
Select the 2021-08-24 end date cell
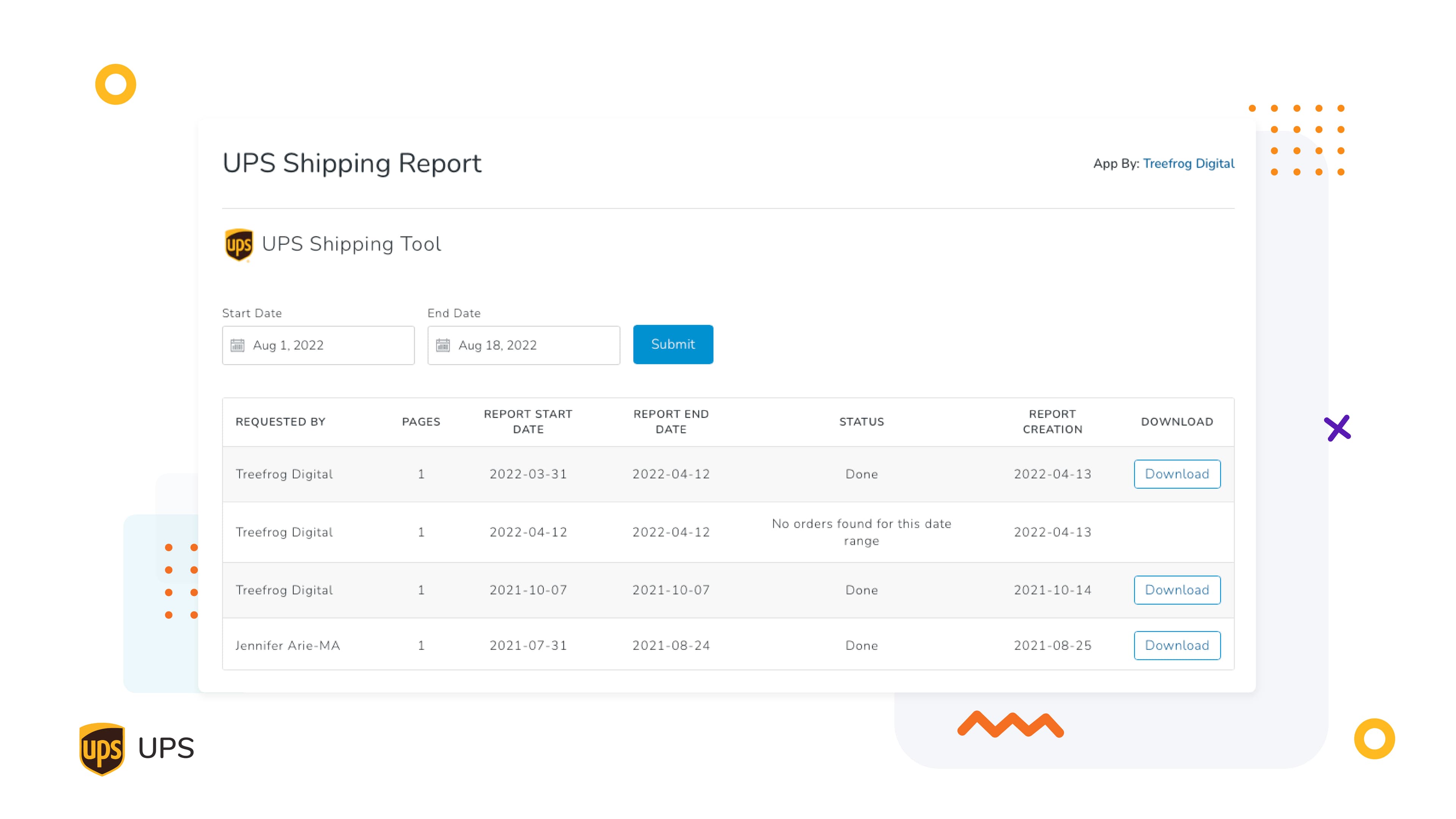(x=671, y=645)
